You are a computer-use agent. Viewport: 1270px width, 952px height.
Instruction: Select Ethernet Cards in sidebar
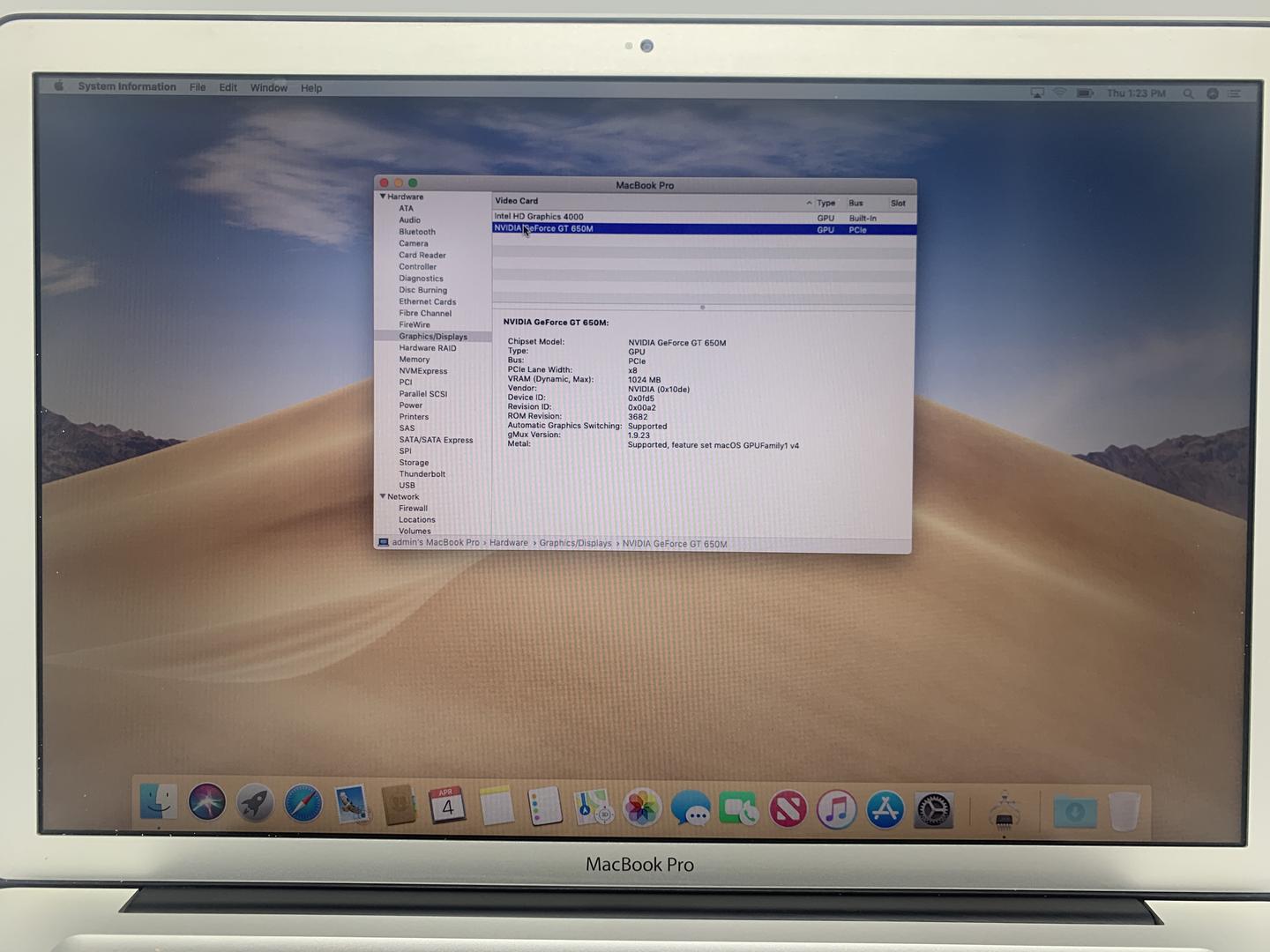click(x=428, y=301)
